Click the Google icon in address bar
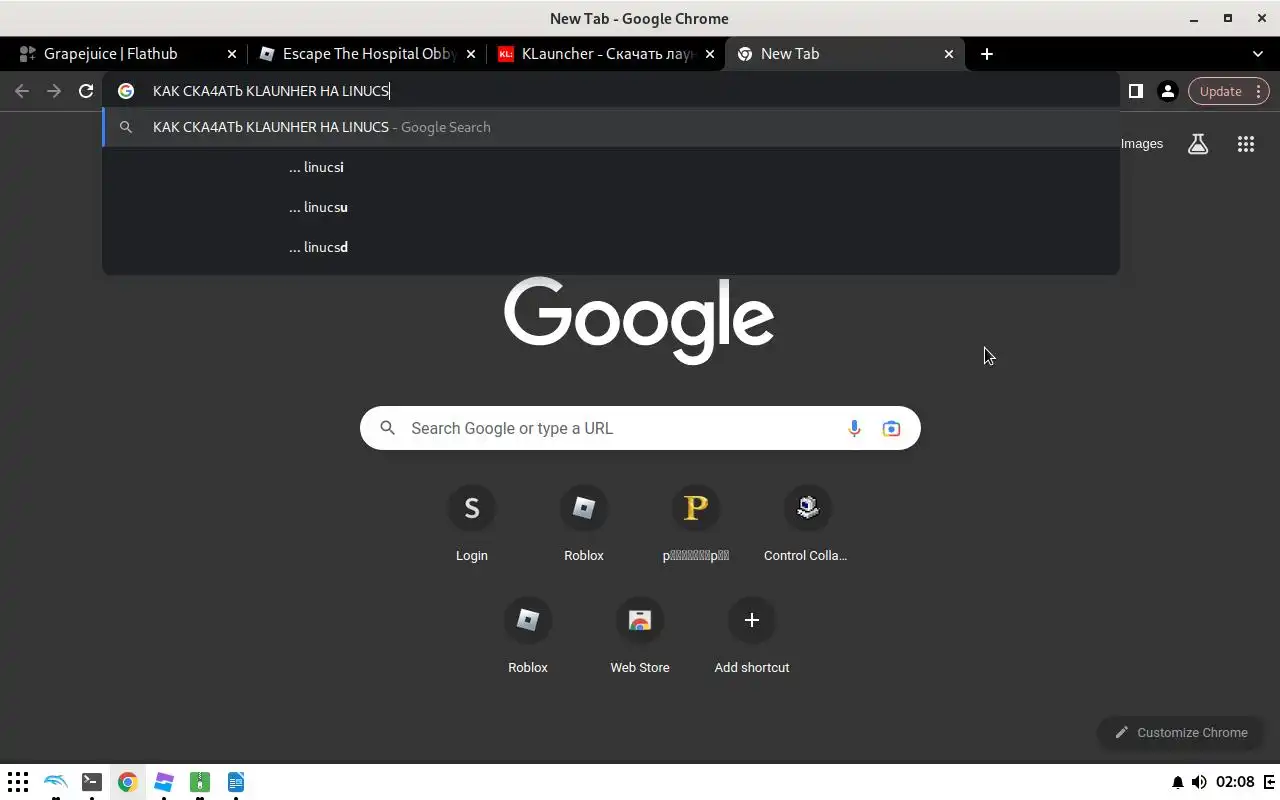The image size is (1280, 800). (x=126, y=91)
